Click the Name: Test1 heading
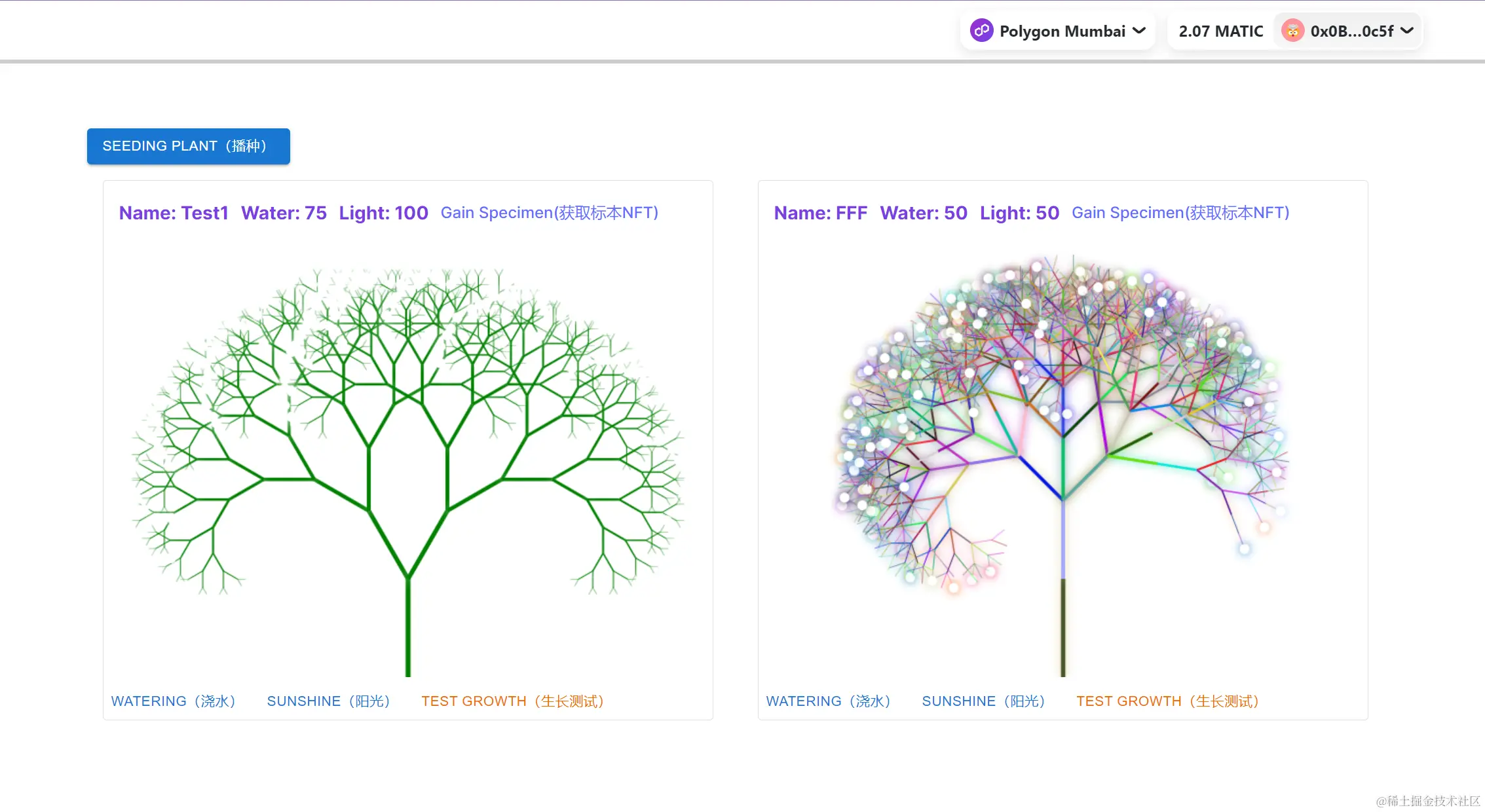This screenshot has width=1485, height=812. click(174, 213)
